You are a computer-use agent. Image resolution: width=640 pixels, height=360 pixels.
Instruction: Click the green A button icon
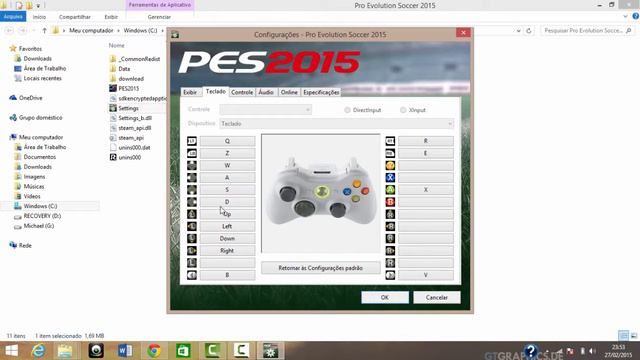[x=390, y=190]
